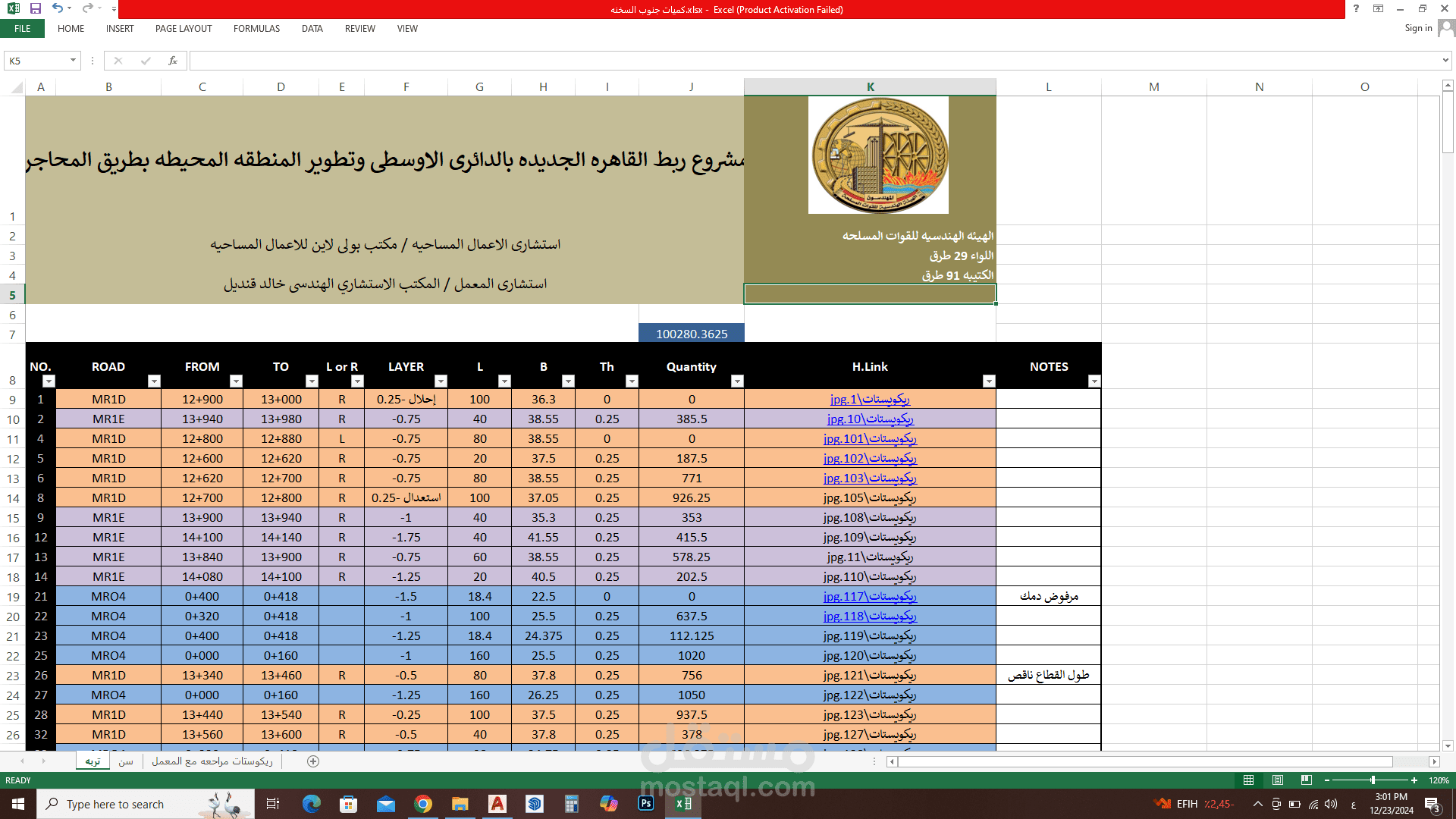Open Photoshop from the taskbar
The image size is (1456, 819).
point(645,804)
